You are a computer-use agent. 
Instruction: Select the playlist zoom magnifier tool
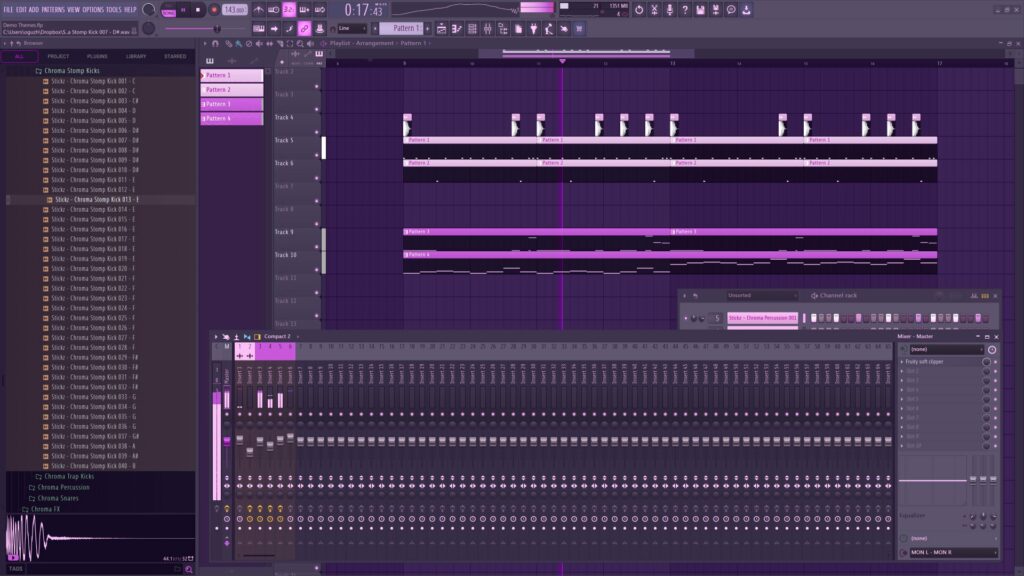point(300,44)
